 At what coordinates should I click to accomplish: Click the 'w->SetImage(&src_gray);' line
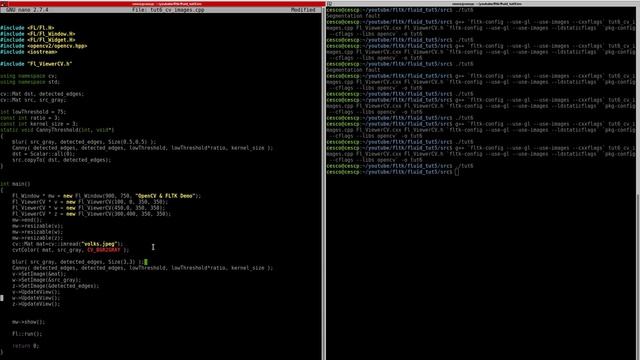click(47, 280)
